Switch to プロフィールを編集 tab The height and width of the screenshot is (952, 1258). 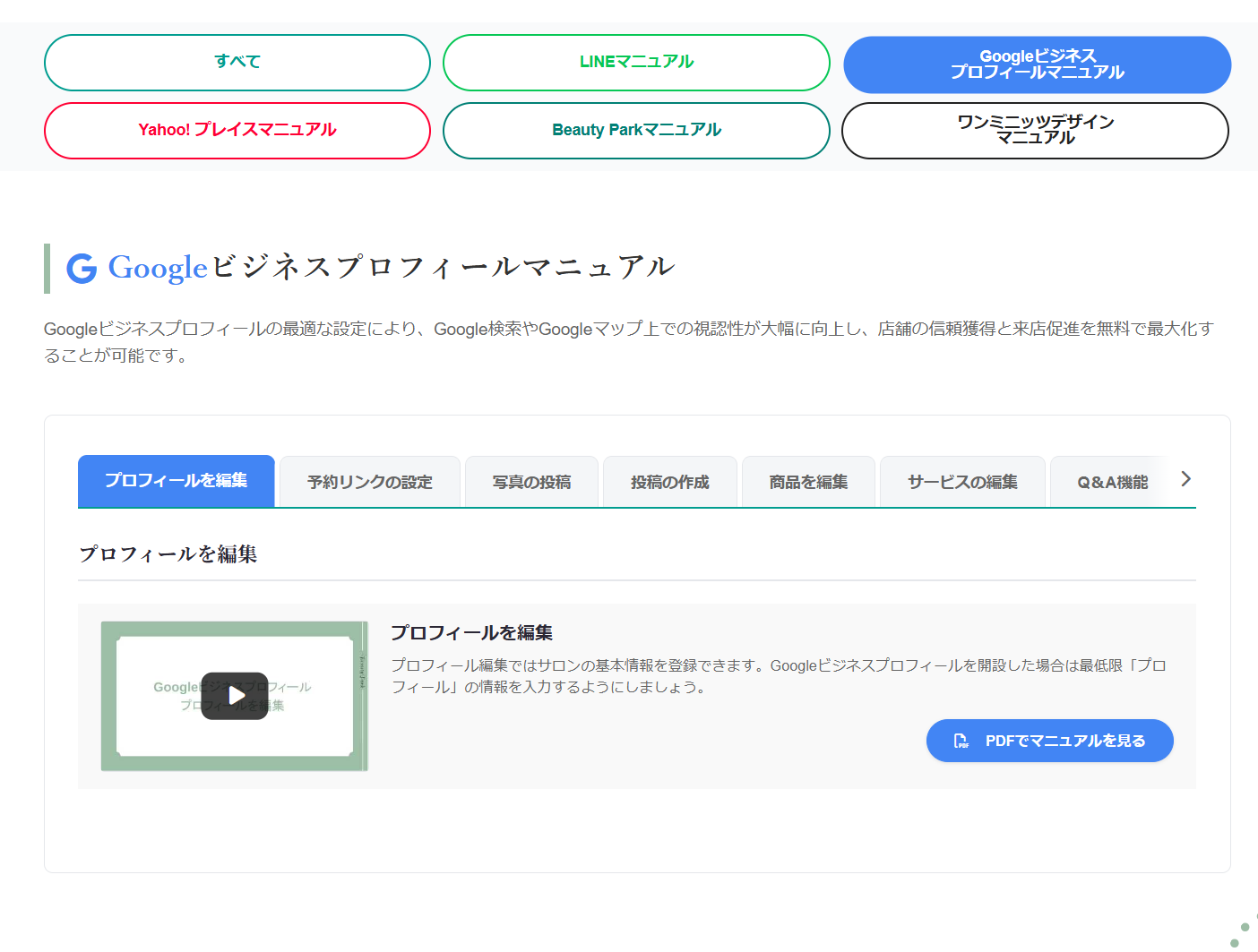pos(177,481)
